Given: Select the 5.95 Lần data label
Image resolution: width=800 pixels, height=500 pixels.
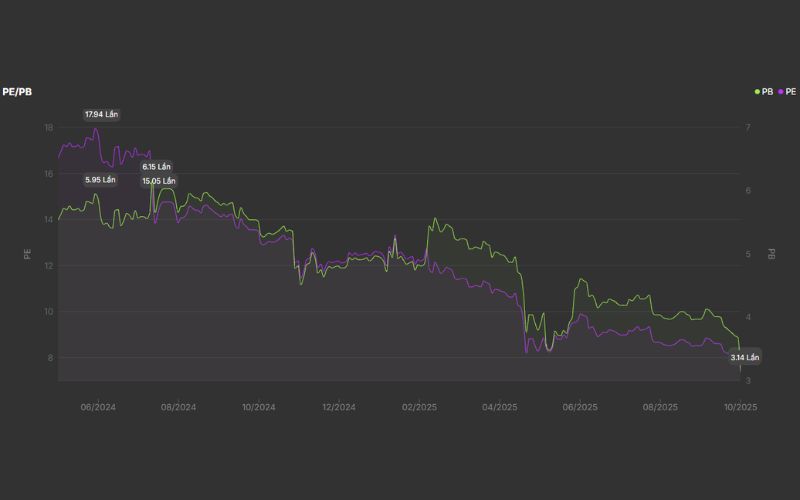Looking at the screenshot, I should [x=100, y=180].
